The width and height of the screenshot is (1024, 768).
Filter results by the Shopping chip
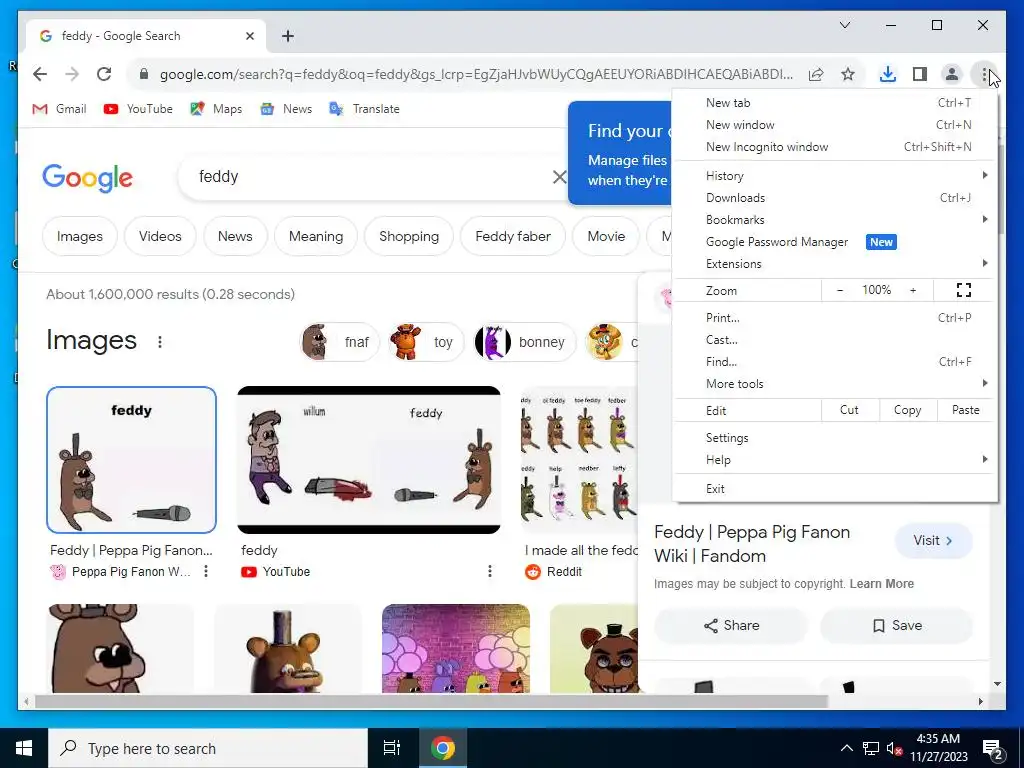coord(409,236)
